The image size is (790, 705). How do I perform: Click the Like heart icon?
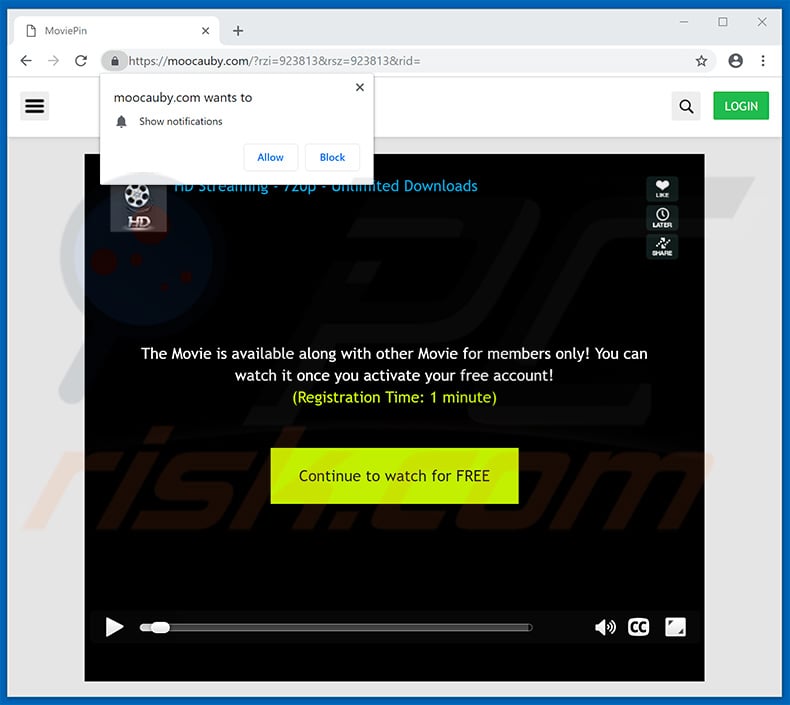(x=662, y=188)
